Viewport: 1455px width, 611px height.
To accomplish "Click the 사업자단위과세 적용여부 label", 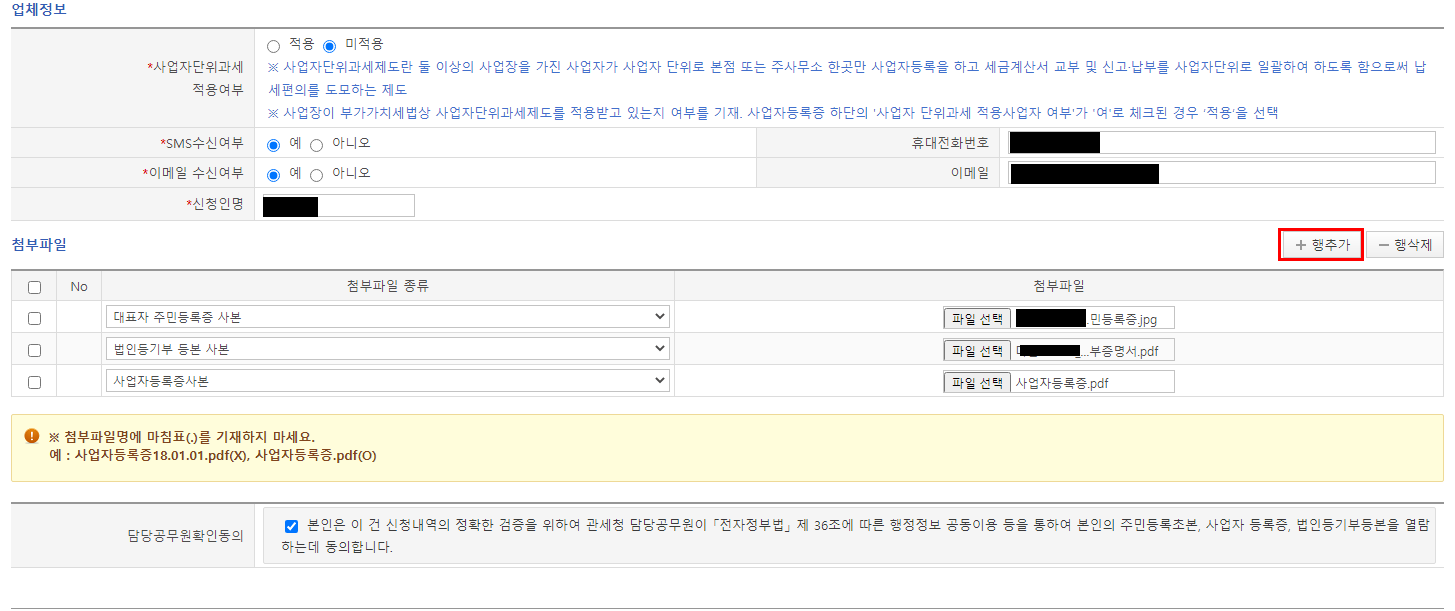I will coord(194,78).
